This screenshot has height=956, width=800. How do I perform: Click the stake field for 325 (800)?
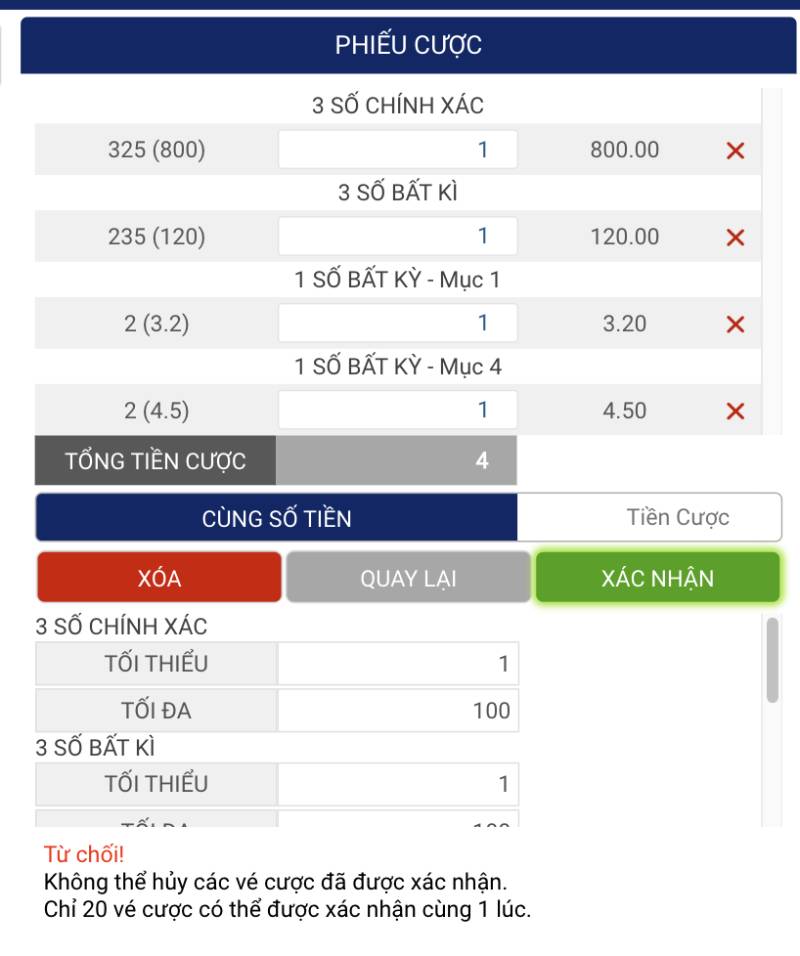[397, 150]
